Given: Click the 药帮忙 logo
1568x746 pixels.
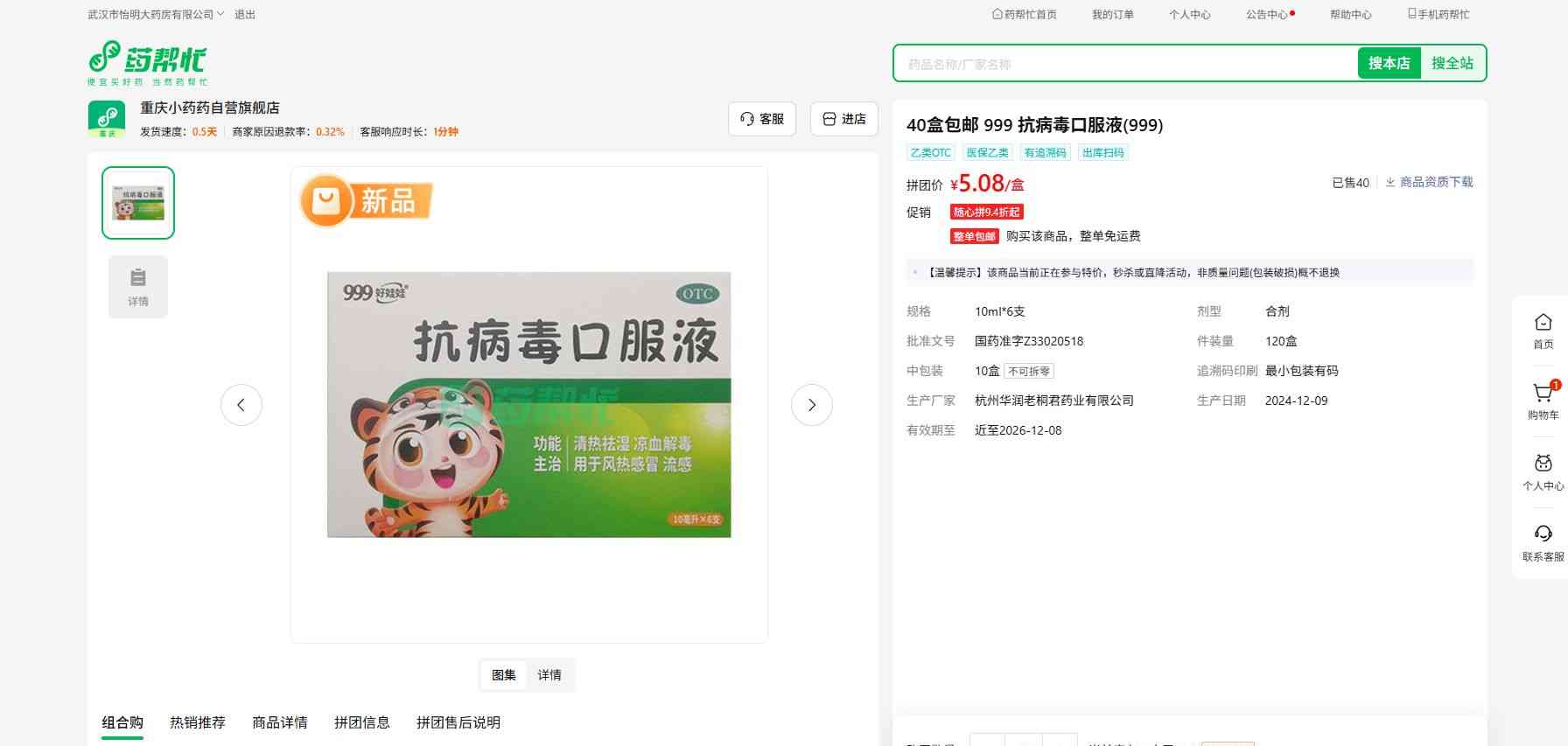Looking at the screenshot, I should (147, 62).
